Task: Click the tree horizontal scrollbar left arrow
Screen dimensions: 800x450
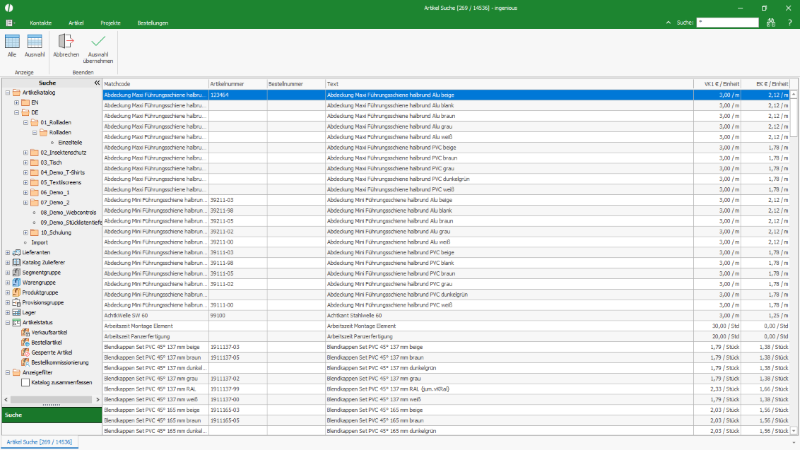Action: pyautogui.click(x=6, y=399)
